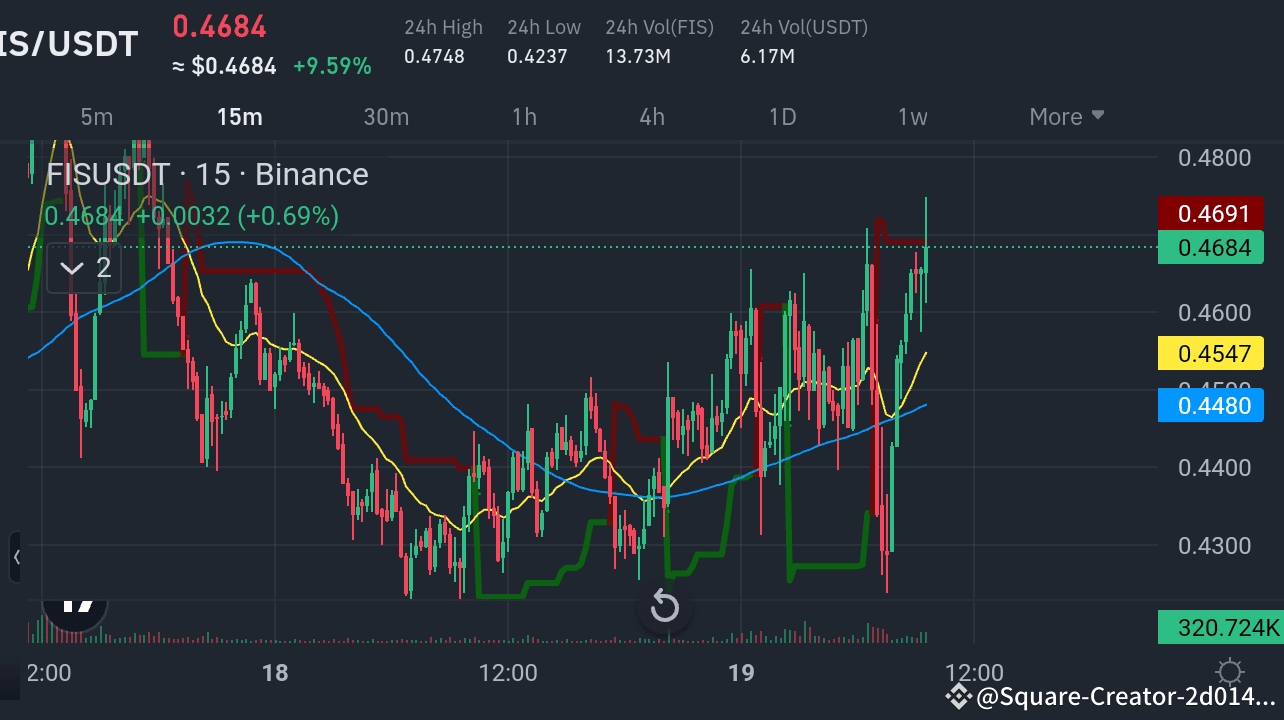
Task: Click the blue moving average label 0.4480
Action: click(x=1210, y=405)
